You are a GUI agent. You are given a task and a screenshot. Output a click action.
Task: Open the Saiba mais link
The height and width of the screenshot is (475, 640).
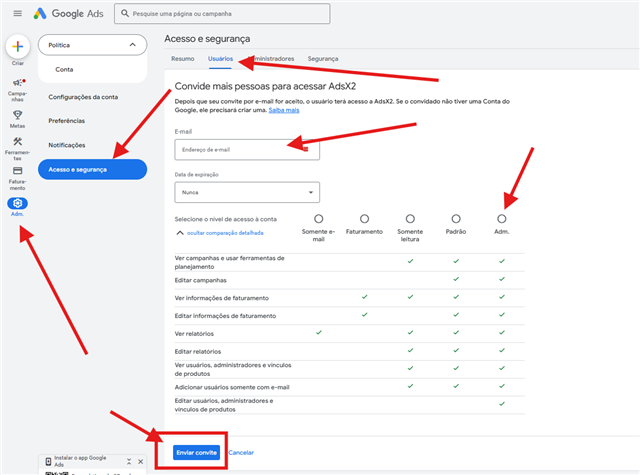[x=284, y=110]
